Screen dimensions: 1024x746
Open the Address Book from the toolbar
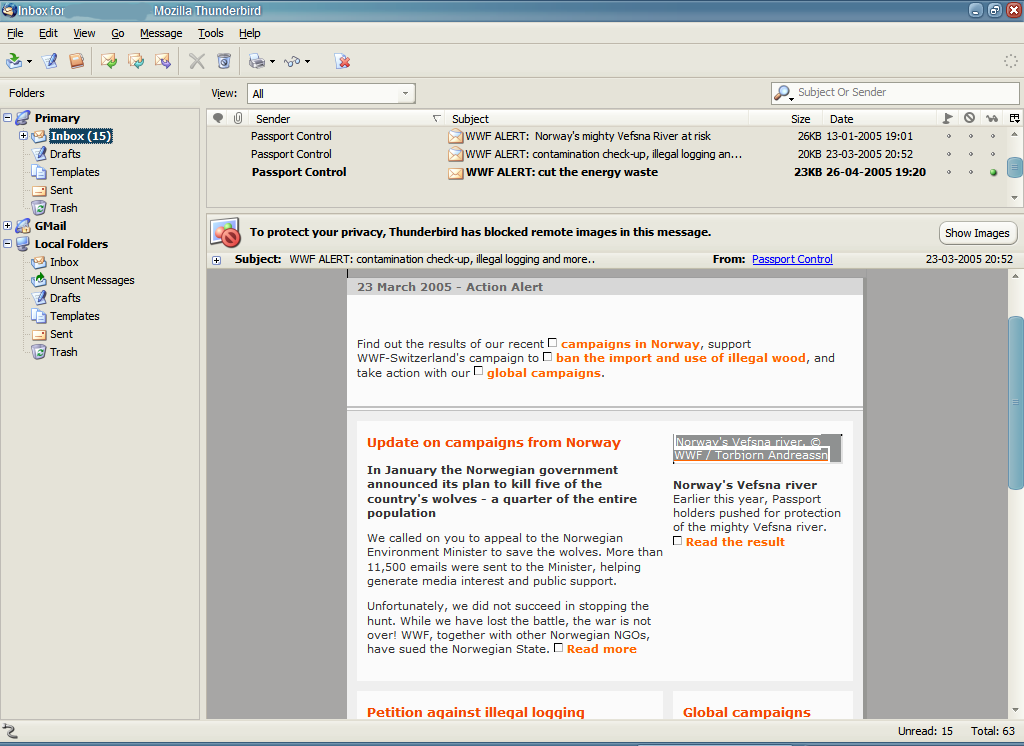pos(76,61)
